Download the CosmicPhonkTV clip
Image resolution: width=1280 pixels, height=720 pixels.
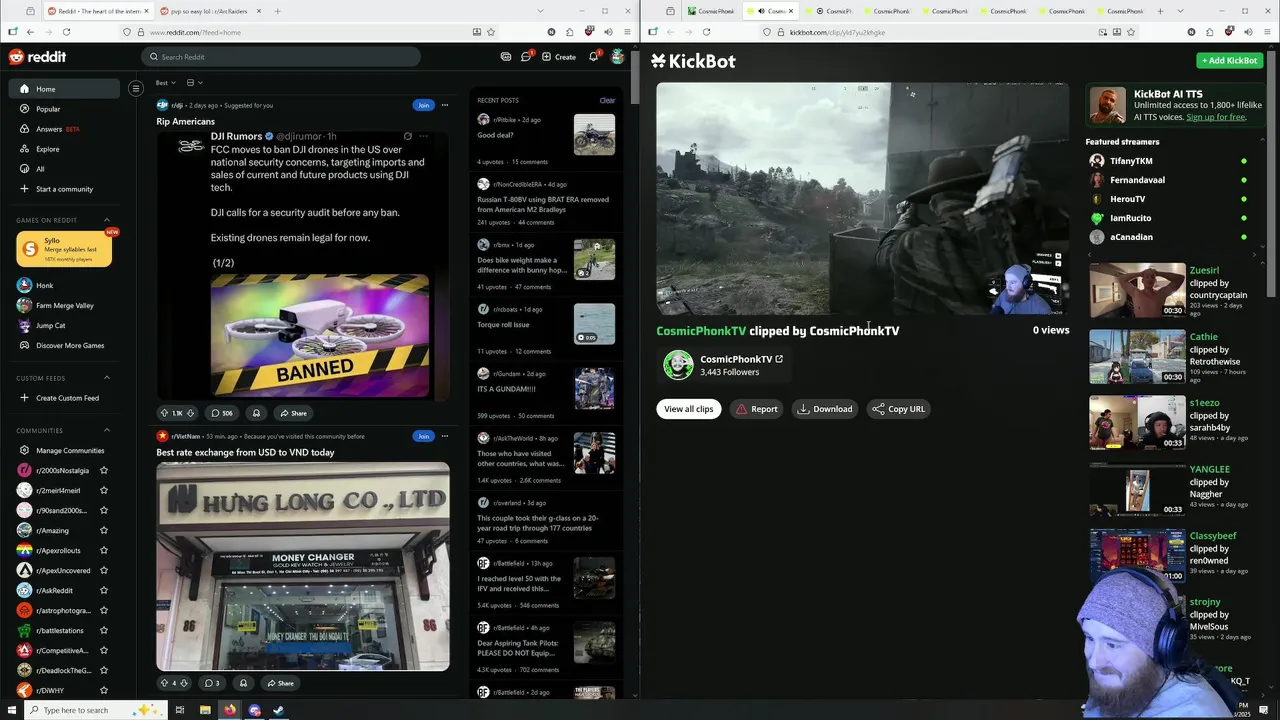pyautogui.click(x=825, y=409)
